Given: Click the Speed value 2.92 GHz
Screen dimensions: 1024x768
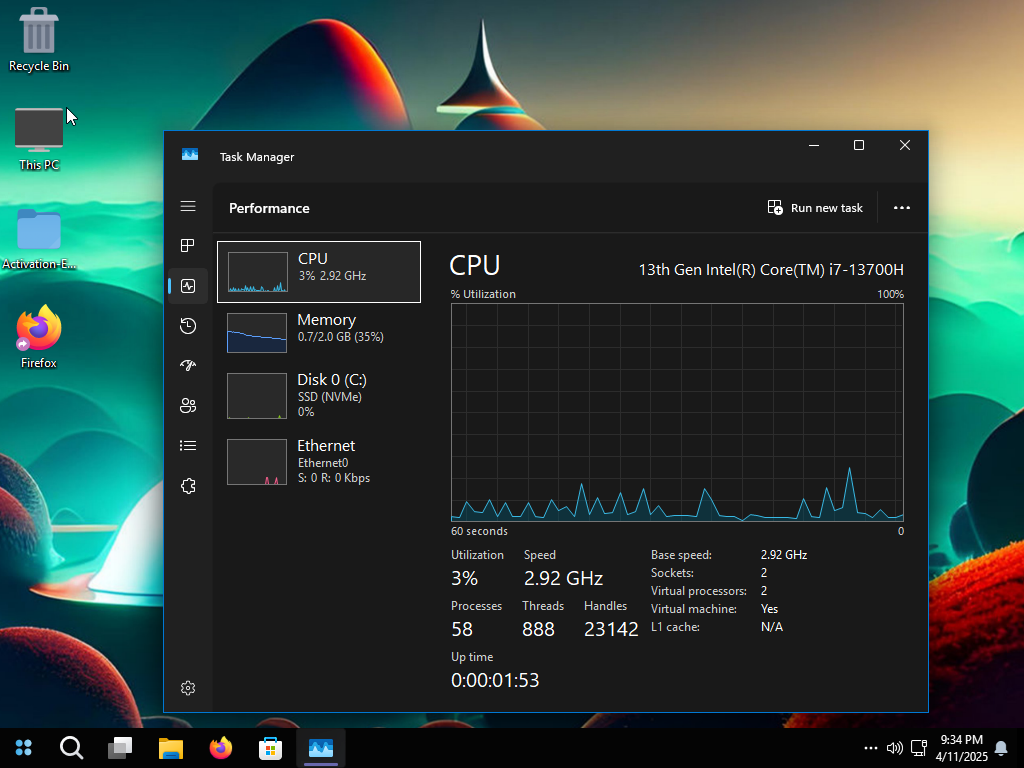Looking at the screenshot, I should (x=563, y=578).
